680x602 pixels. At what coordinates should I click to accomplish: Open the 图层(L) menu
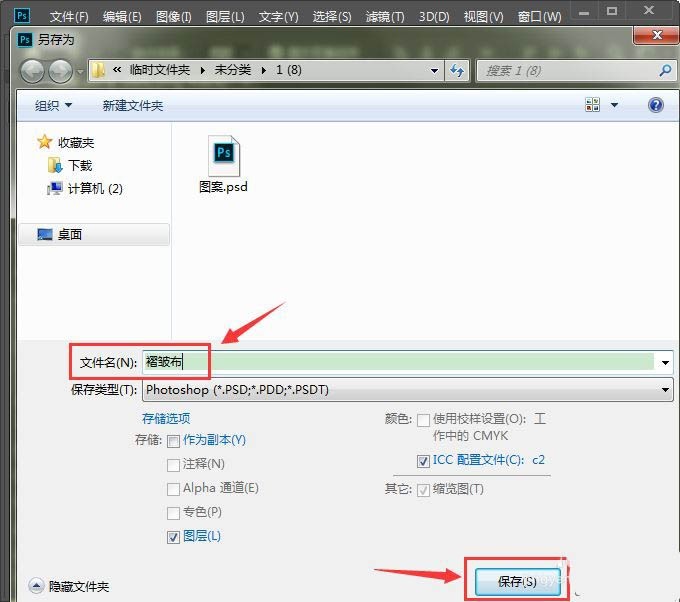pyautogui.click(x=225, y=17)
